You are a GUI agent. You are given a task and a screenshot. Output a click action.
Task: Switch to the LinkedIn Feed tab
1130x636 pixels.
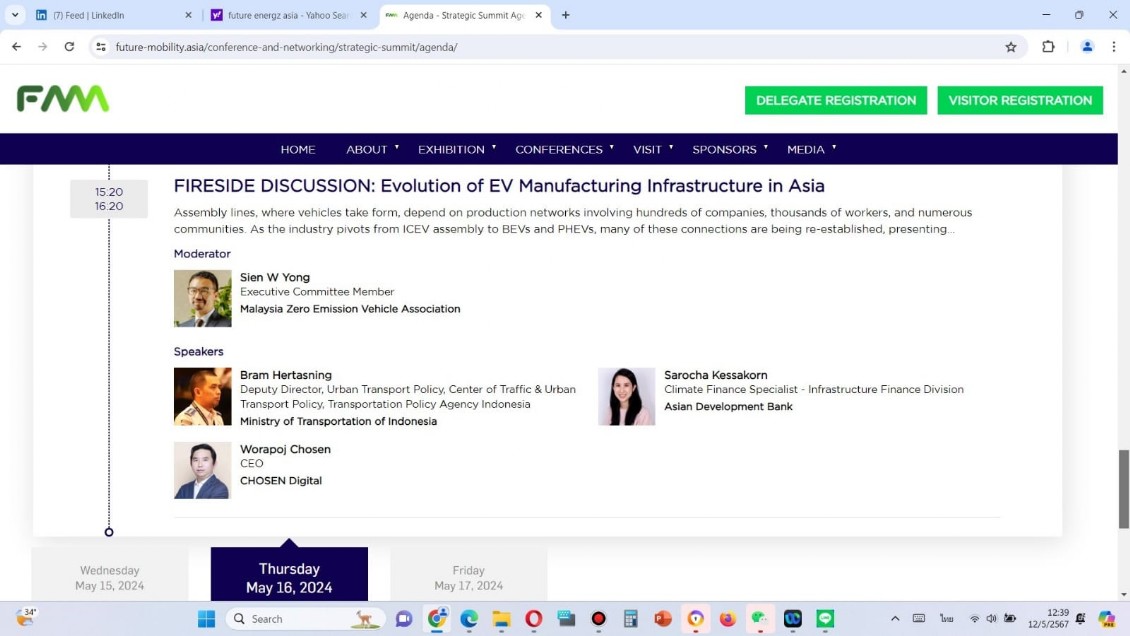tap(110, 15)
